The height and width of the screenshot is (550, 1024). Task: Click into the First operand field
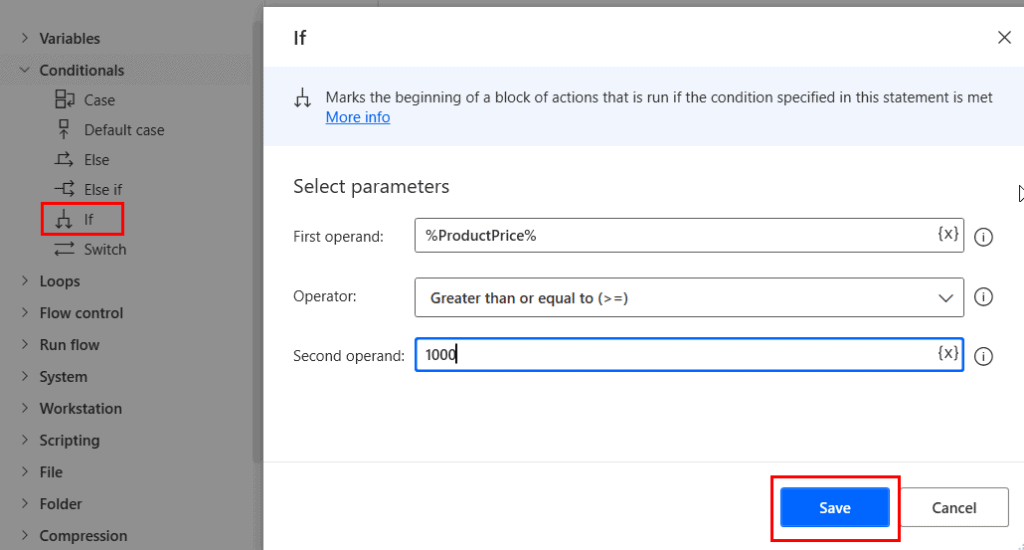point(689,235)
